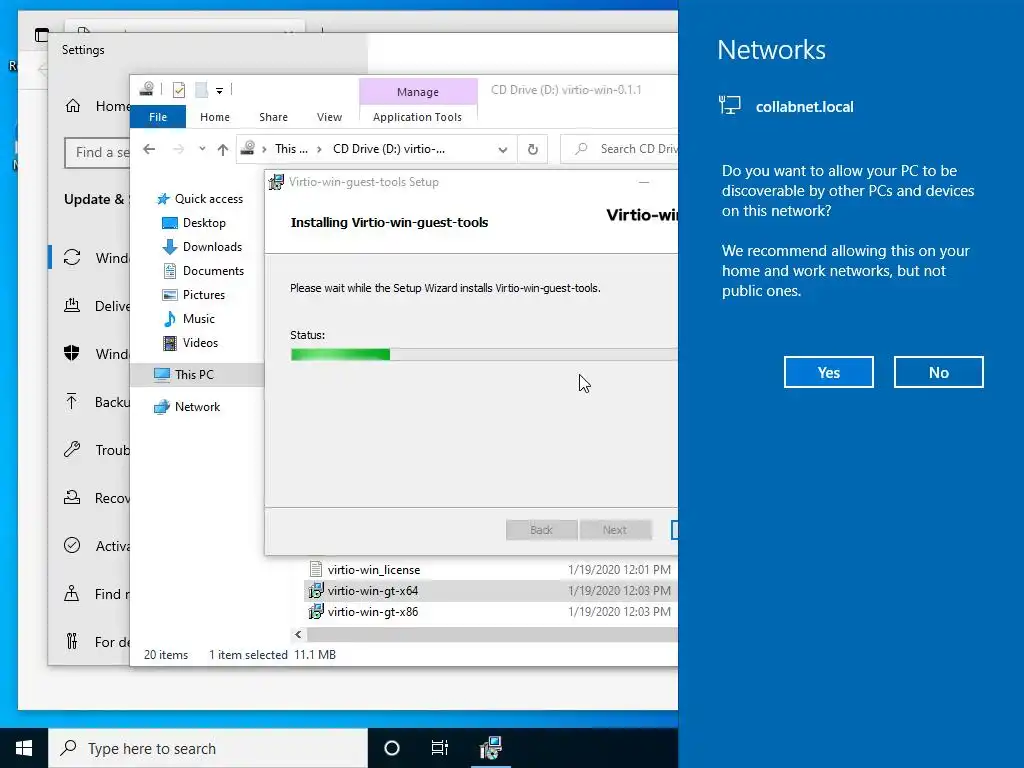Click 'This ...' breadcrumb in address bar
Viewport: 1024px width, 768px height.
tap(291, 149)
